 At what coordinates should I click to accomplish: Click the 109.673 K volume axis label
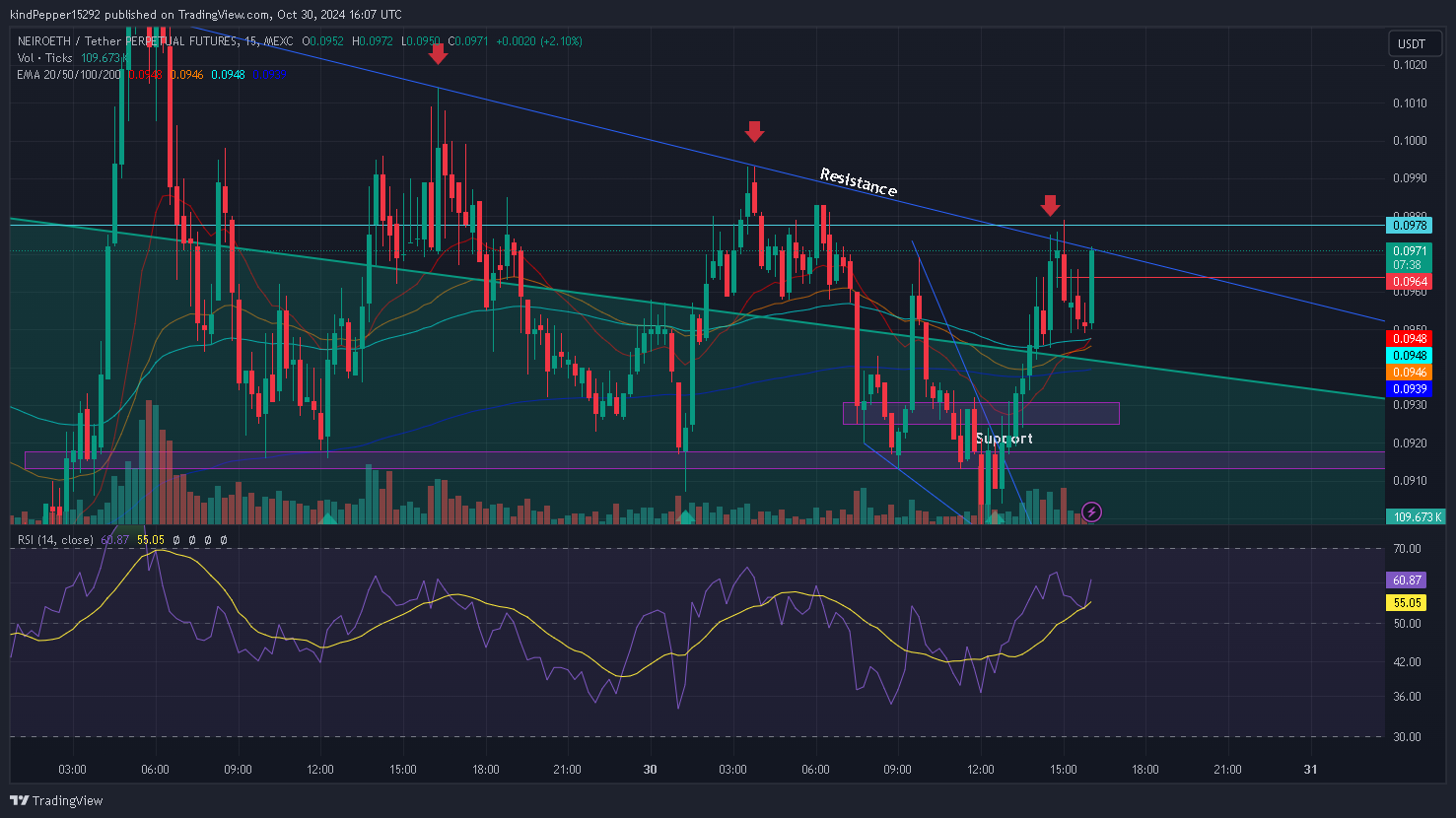coord(1417,516)
